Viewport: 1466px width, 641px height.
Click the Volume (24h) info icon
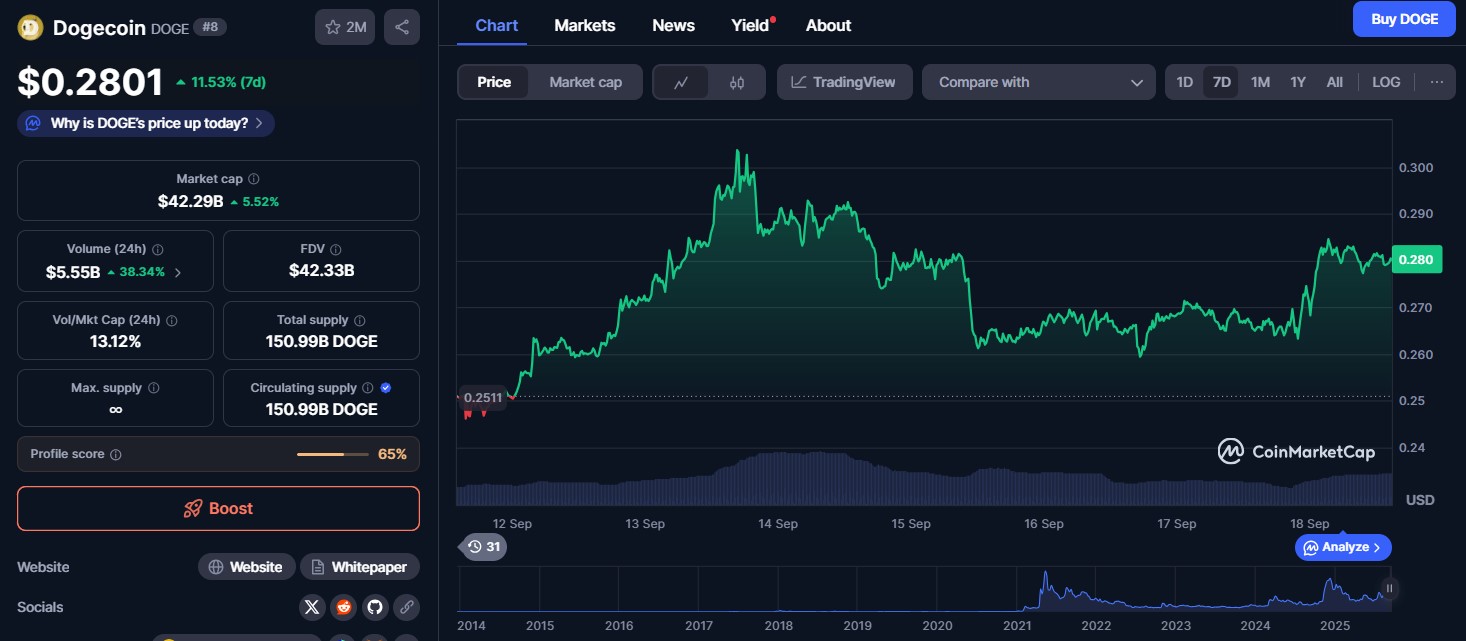[158, 249]
